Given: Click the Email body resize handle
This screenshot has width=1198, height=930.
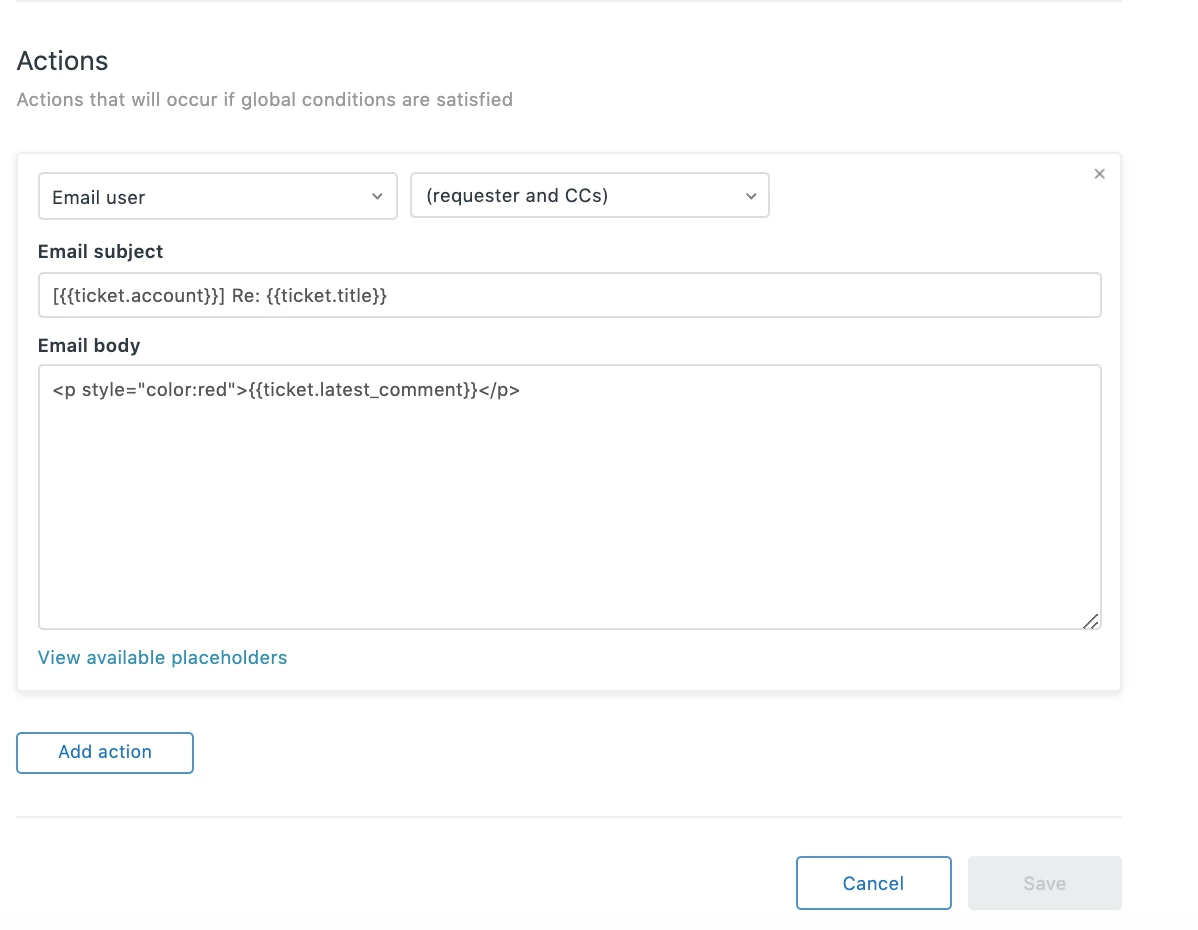Looking at the screenshot, I should (x=1090, y=620).
